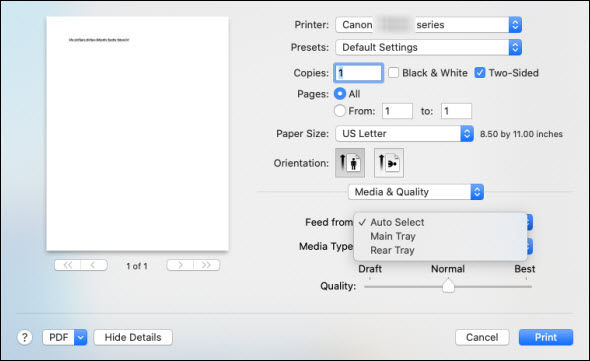Jump to last page in preview
590x361 pixels.
pos(207,265)
